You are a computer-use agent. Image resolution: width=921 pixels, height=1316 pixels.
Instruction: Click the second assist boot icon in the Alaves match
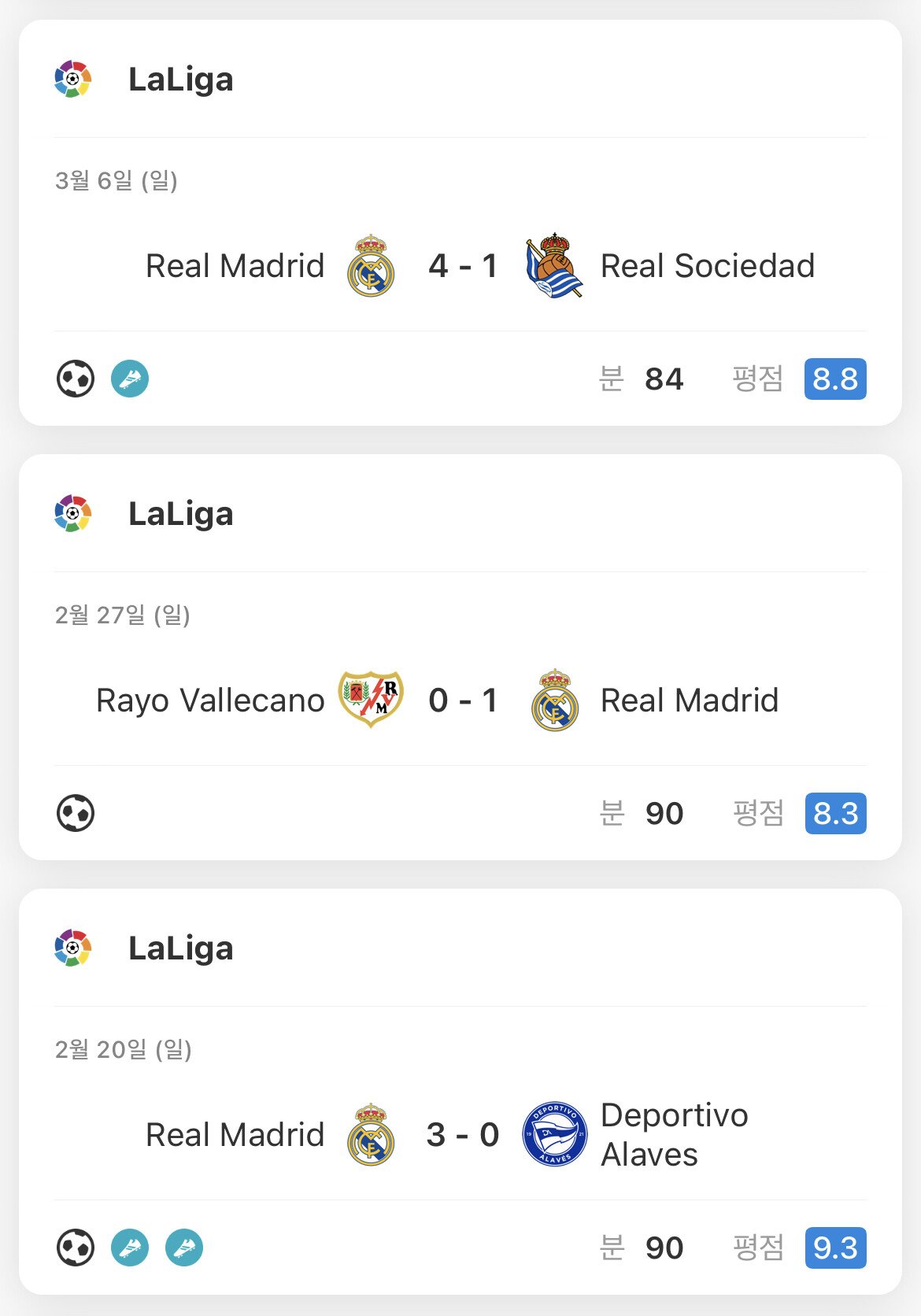coord(184,1248)
